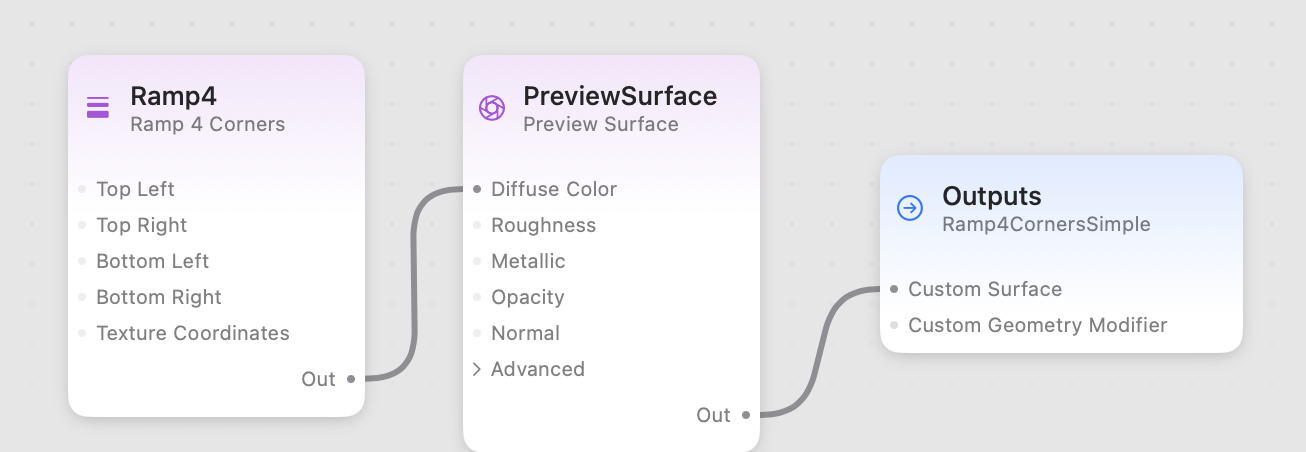Select the Ramp4 node title

pyautogui.click(x=173, y=96)
